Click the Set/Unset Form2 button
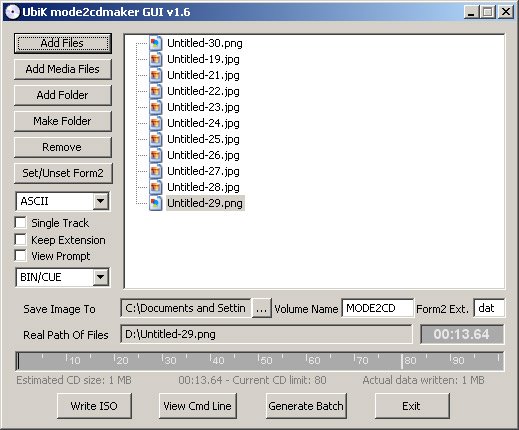This screenshot has width=519, height=430. click(x=63, y=173)
